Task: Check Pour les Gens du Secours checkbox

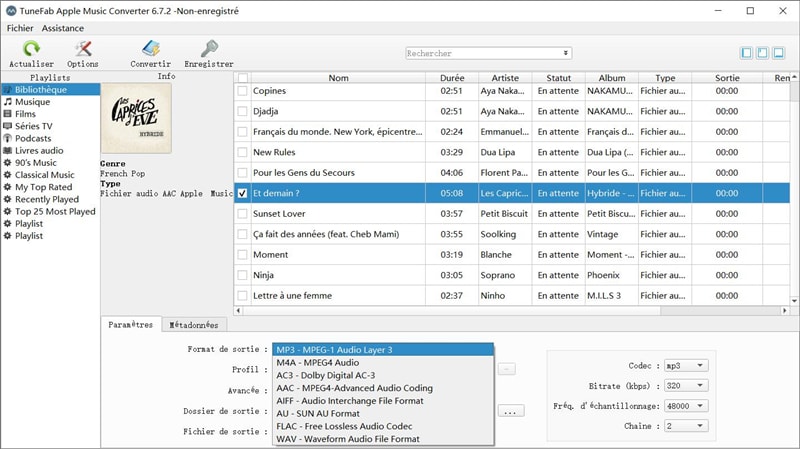Action: tap(242, 172)
